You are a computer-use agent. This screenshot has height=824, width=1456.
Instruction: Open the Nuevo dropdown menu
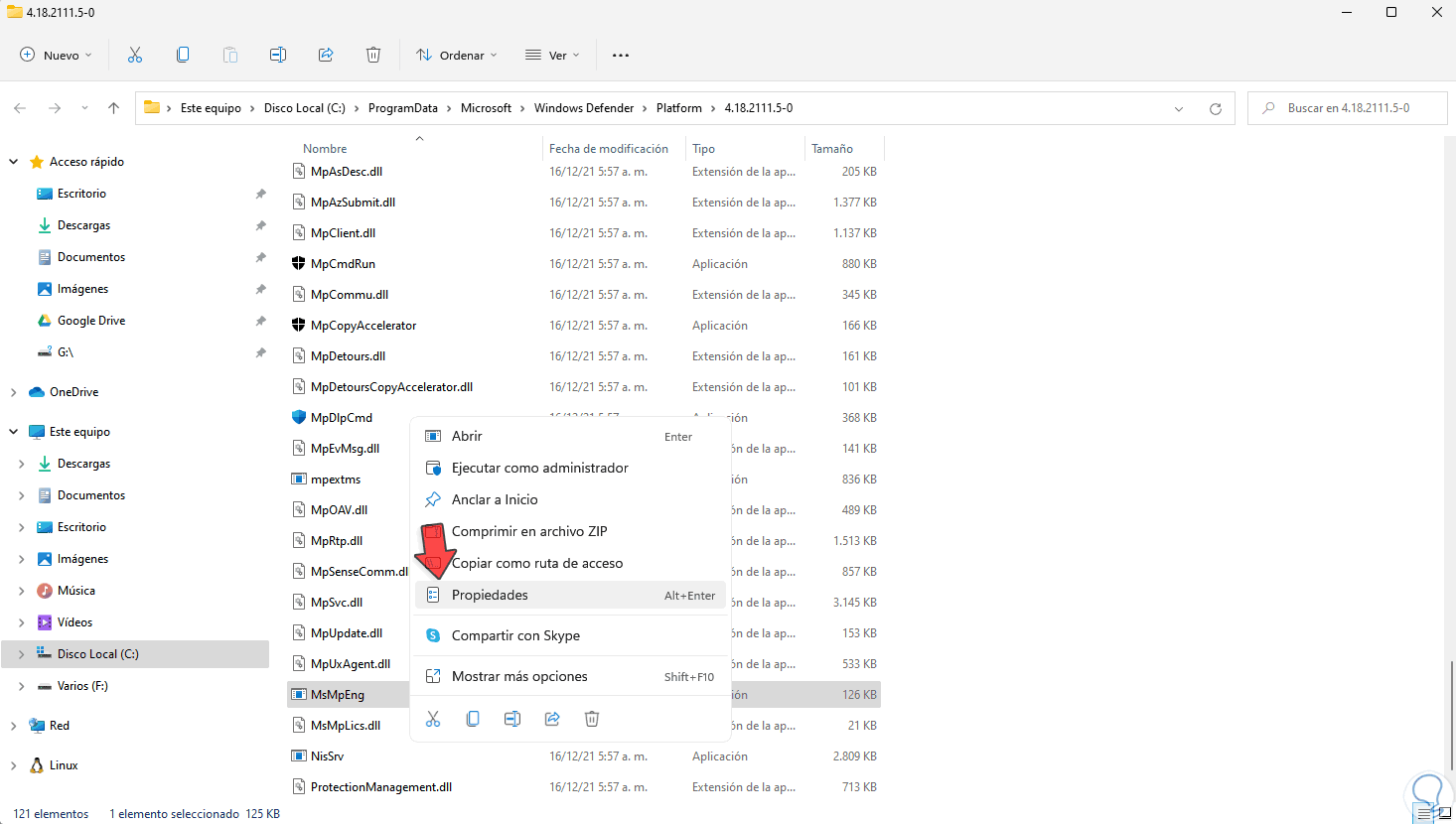tap(57, 56)
